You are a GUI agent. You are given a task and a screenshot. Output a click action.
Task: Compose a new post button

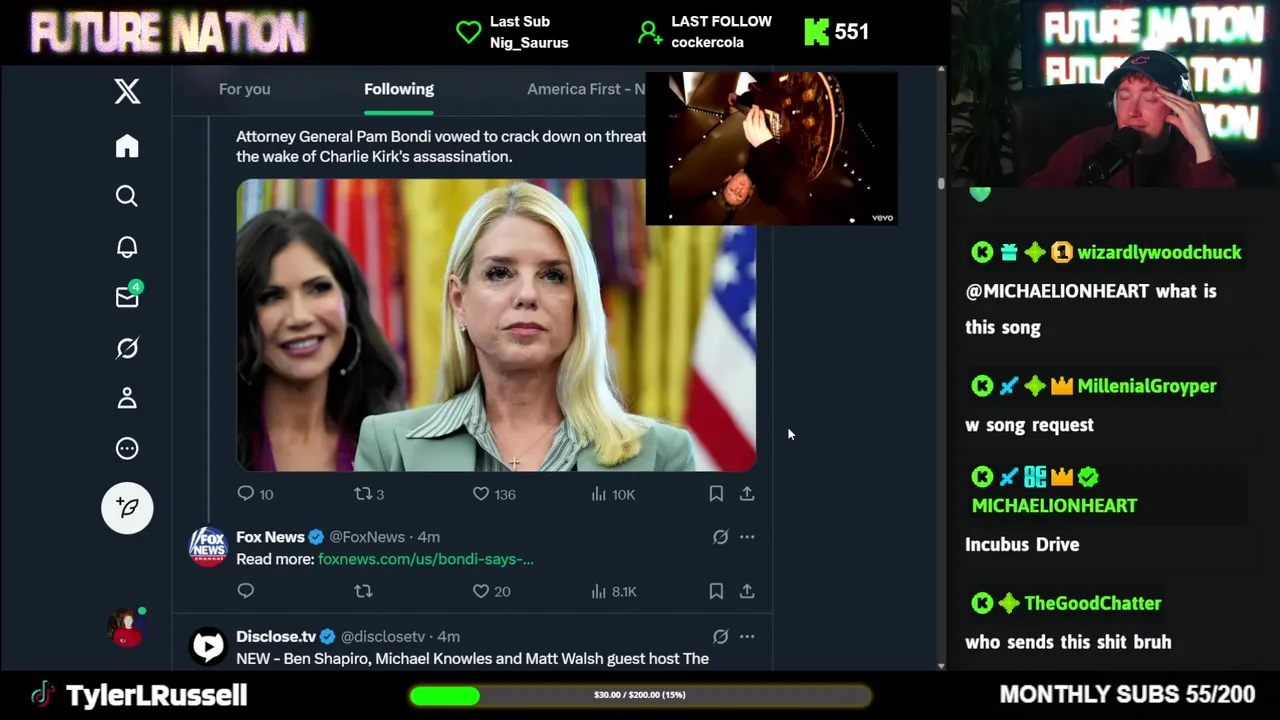pos(127,507)
